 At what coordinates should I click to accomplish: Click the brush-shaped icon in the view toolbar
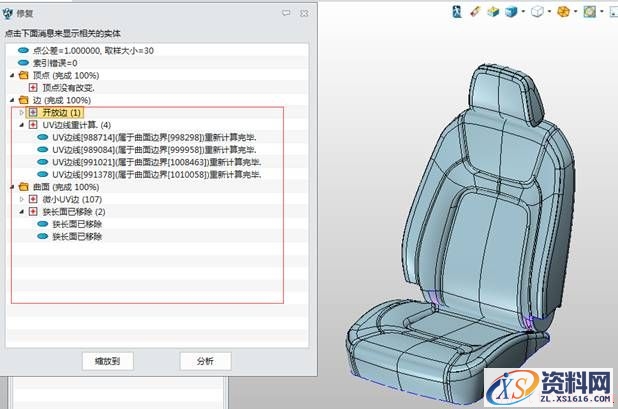pos(475,12)
